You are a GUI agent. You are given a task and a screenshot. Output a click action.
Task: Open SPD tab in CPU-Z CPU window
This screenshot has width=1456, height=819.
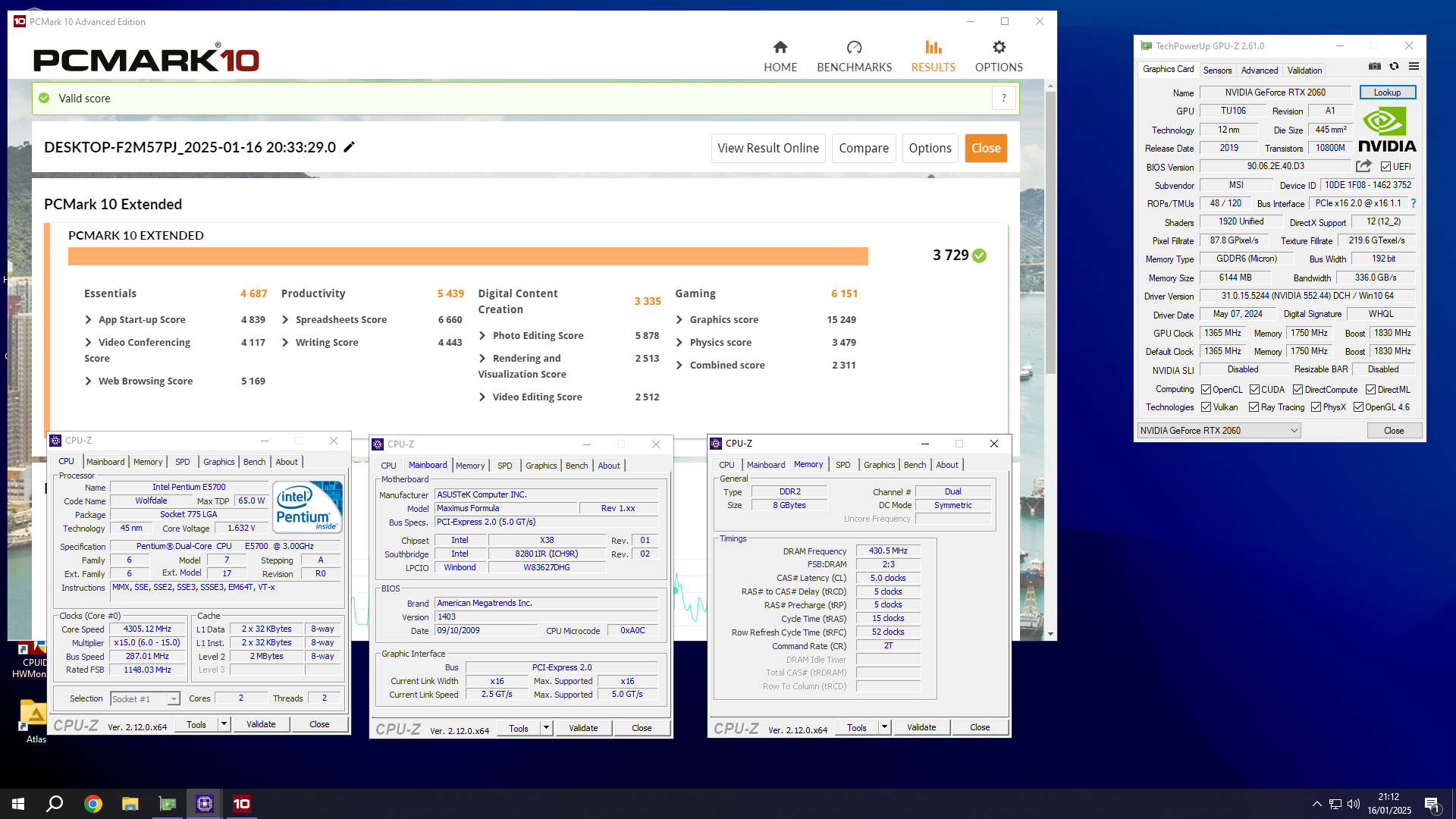[x=183, y=462]
